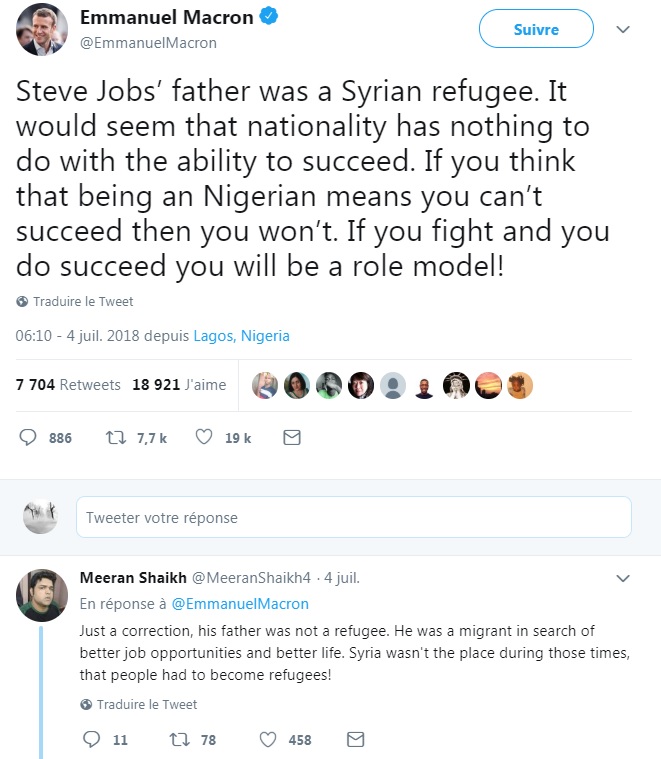Image resolution: width=661 pixels, height=759 pixels.
Task: Click Traduire le Tweet under Macron's tweet
Action: click(82, 301)
